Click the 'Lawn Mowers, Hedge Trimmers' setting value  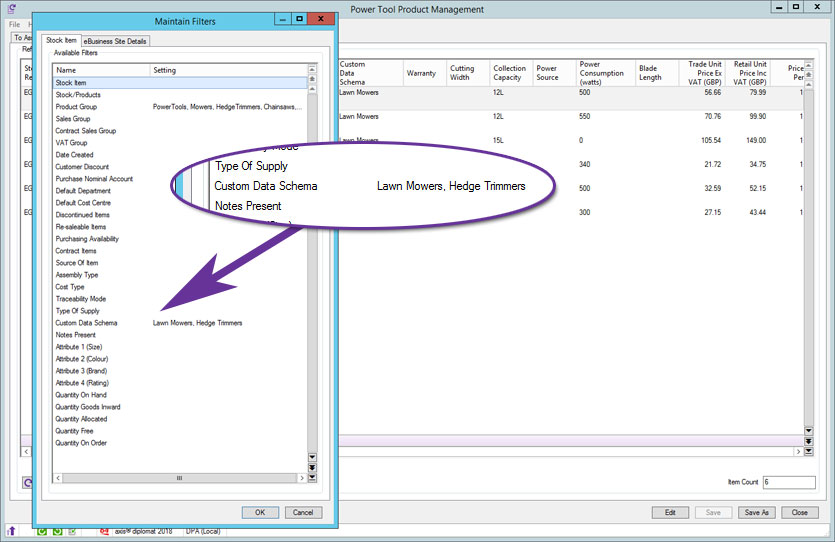point(198,323)
